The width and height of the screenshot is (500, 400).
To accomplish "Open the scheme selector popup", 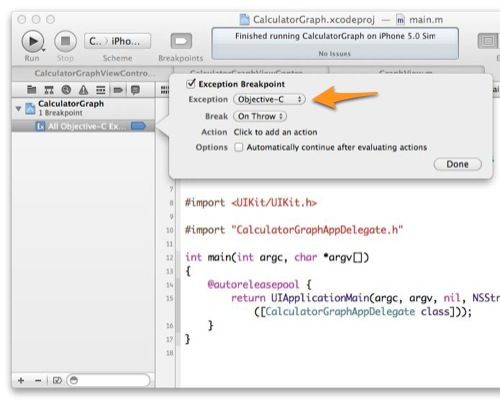I will [117, 41].
